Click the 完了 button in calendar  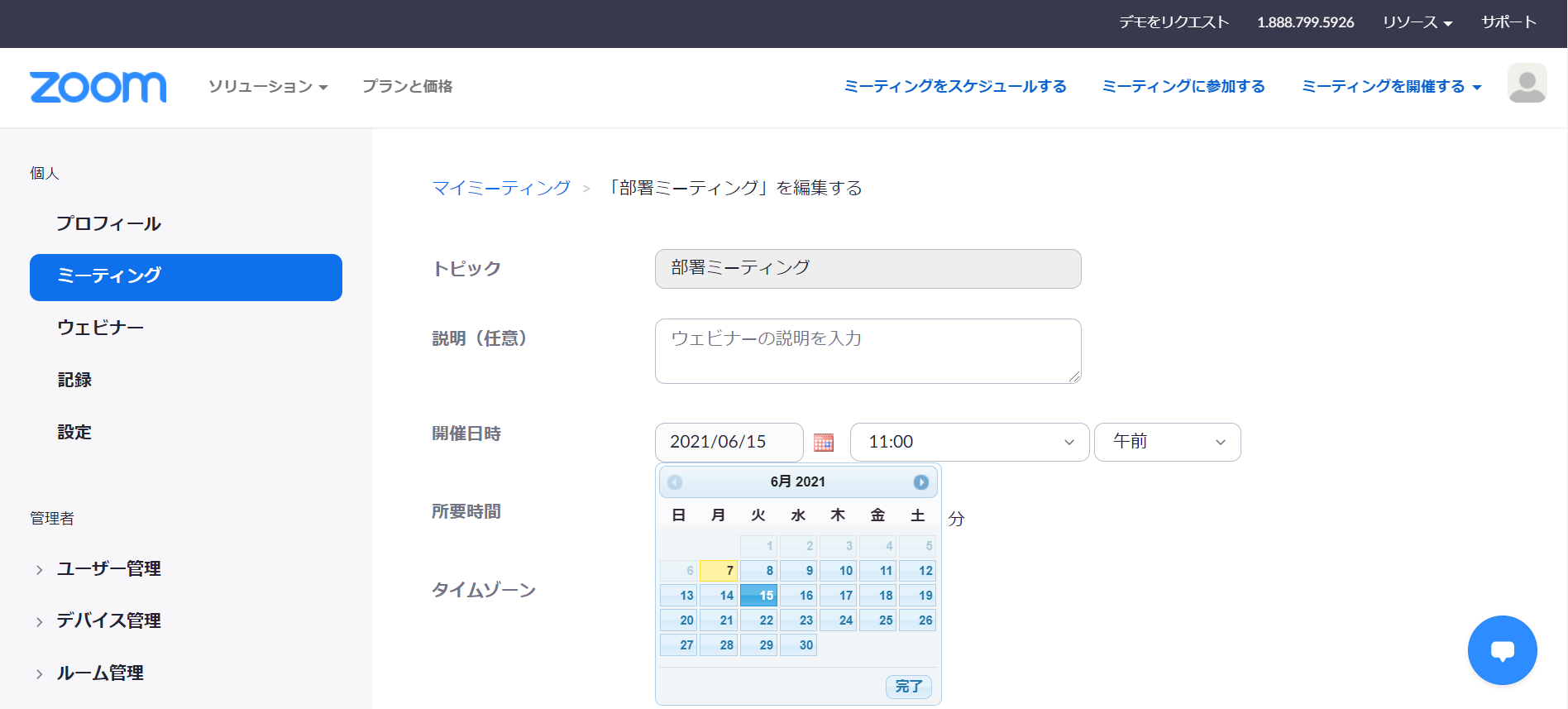tap(908, 687)
